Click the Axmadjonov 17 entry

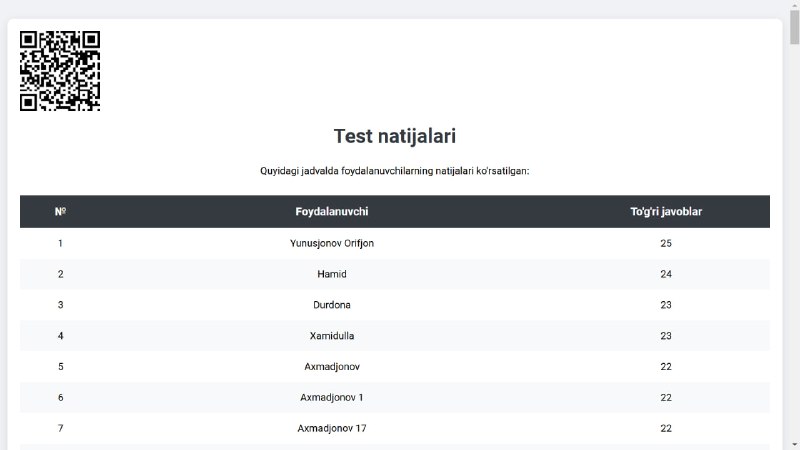(x=332, y=429)
